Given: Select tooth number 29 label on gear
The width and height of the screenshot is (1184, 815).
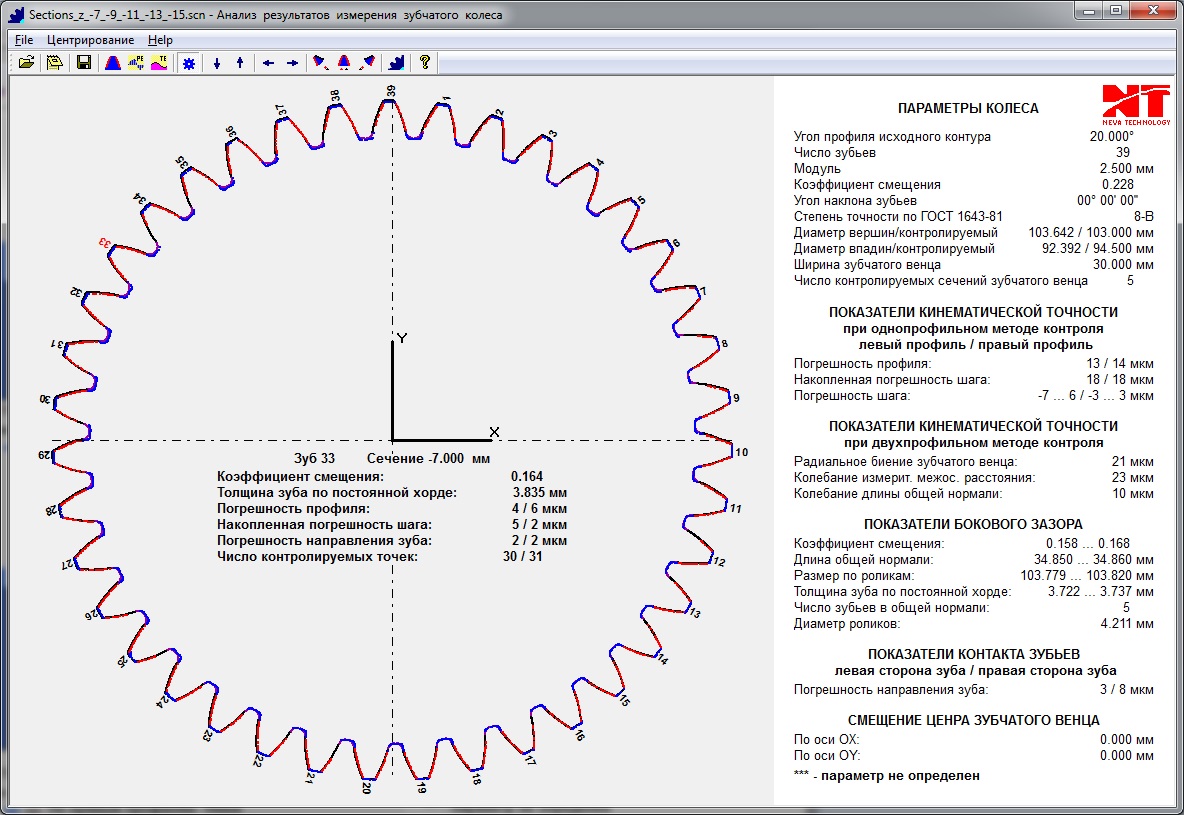Looking at the screenshot, I should tap(45, 455).
